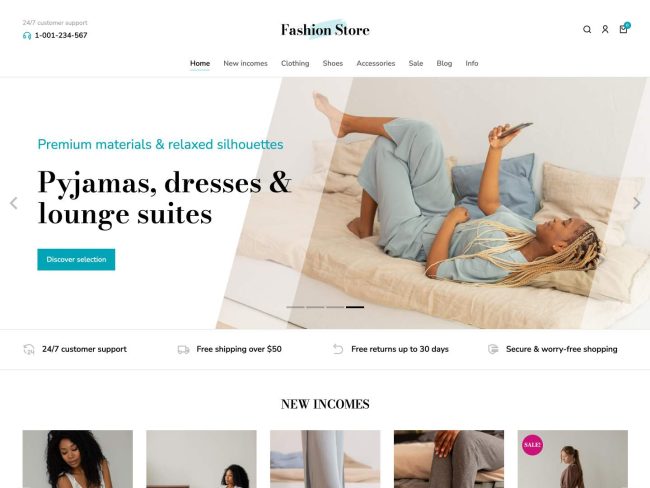Advance to next slide with right arrow
Viewport: 650px width, 488px height.
636,203
